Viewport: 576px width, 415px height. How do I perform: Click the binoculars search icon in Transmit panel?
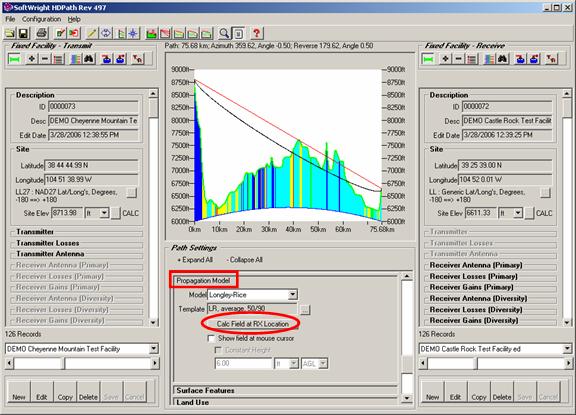(89, 59)
